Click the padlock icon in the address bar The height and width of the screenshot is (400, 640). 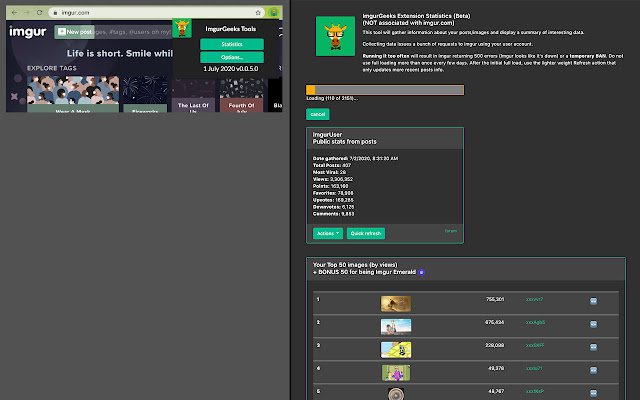click(55, 13)
